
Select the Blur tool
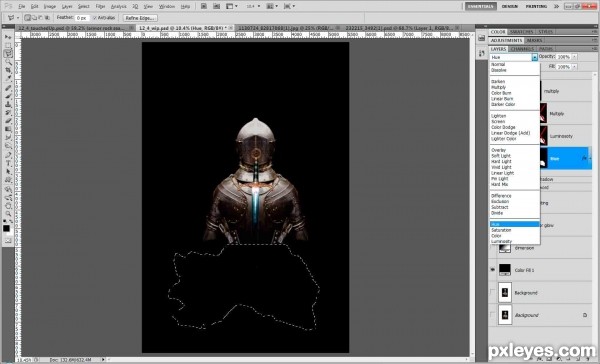point(8,138)
